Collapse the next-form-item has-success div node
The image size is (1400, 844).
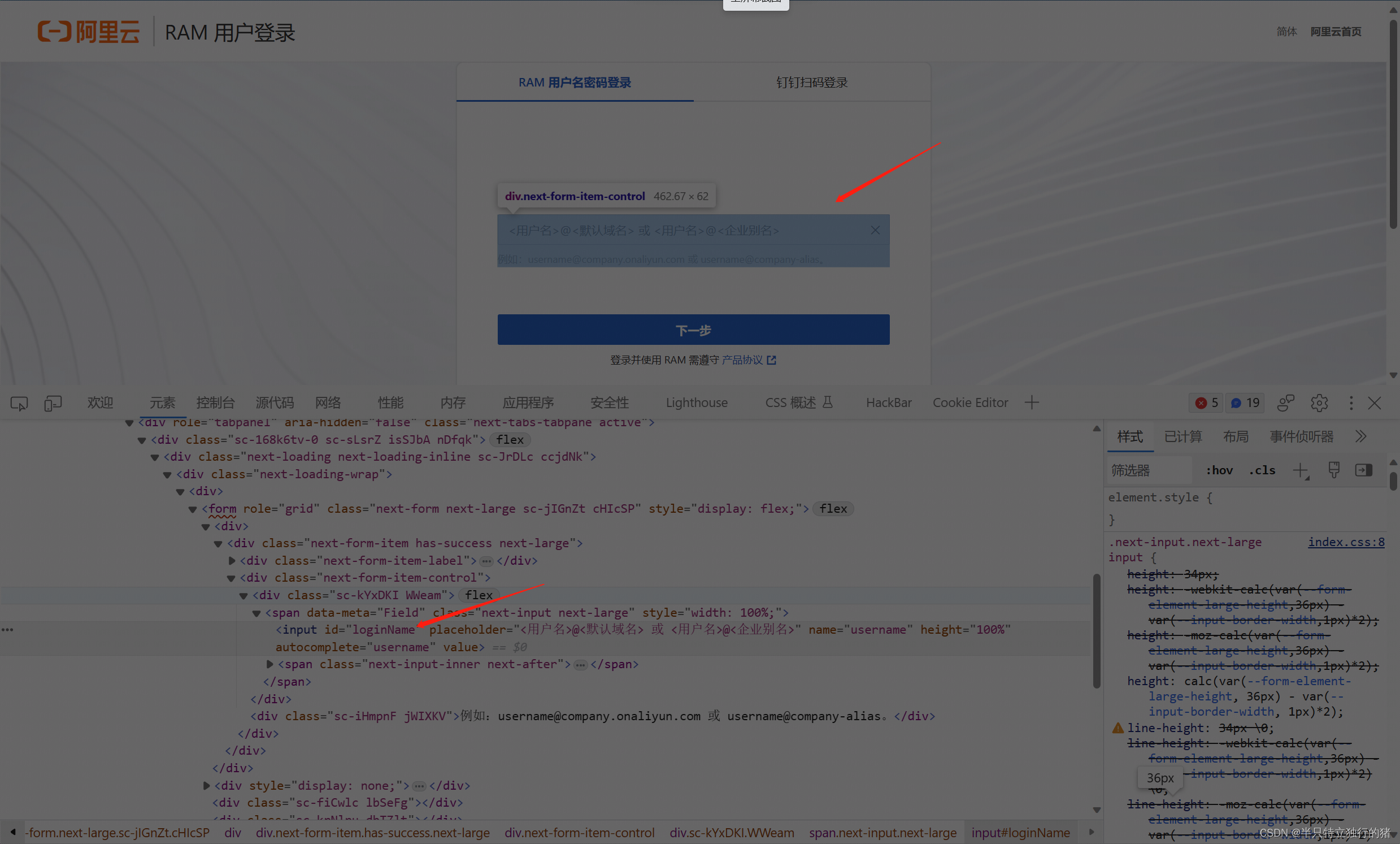tap(218, 544)
